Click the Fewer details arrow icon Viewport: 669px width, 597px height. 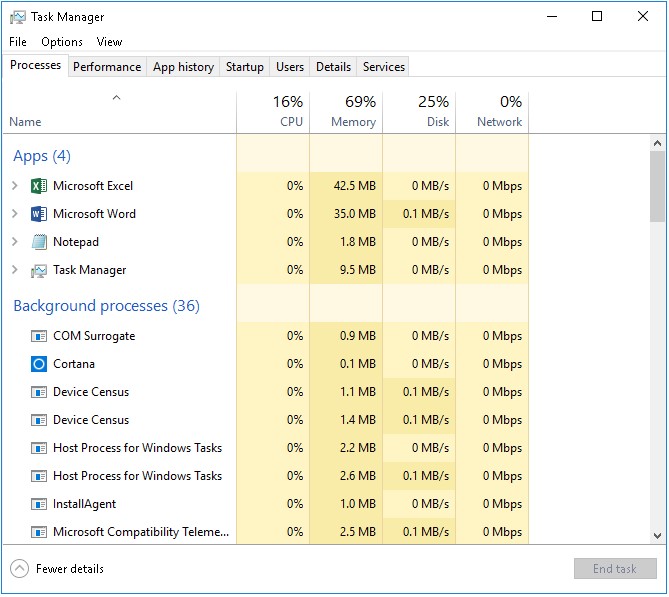point(19,569)
